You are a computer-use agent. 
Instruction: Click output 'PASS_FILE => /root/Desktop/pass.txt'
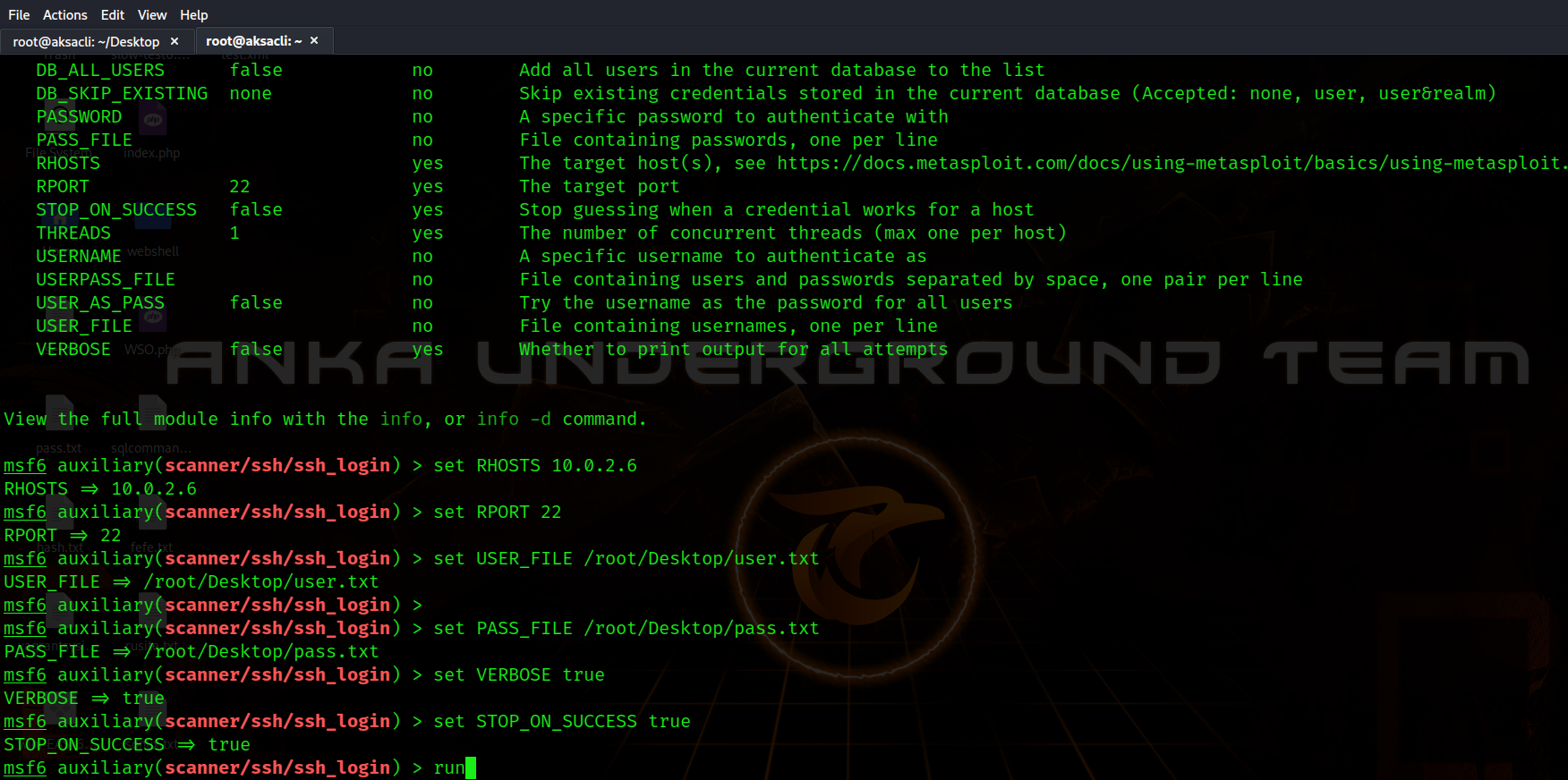click(x=192, y=651)
